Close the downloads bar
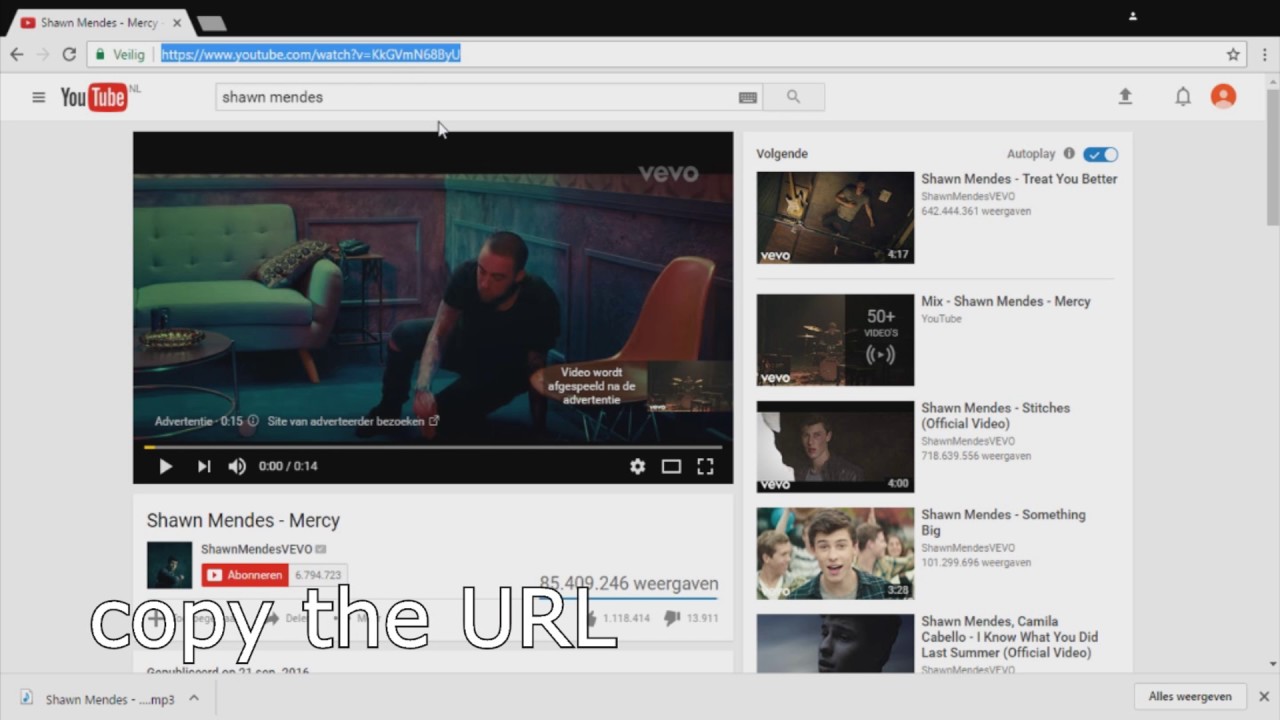 point(1264,697)
